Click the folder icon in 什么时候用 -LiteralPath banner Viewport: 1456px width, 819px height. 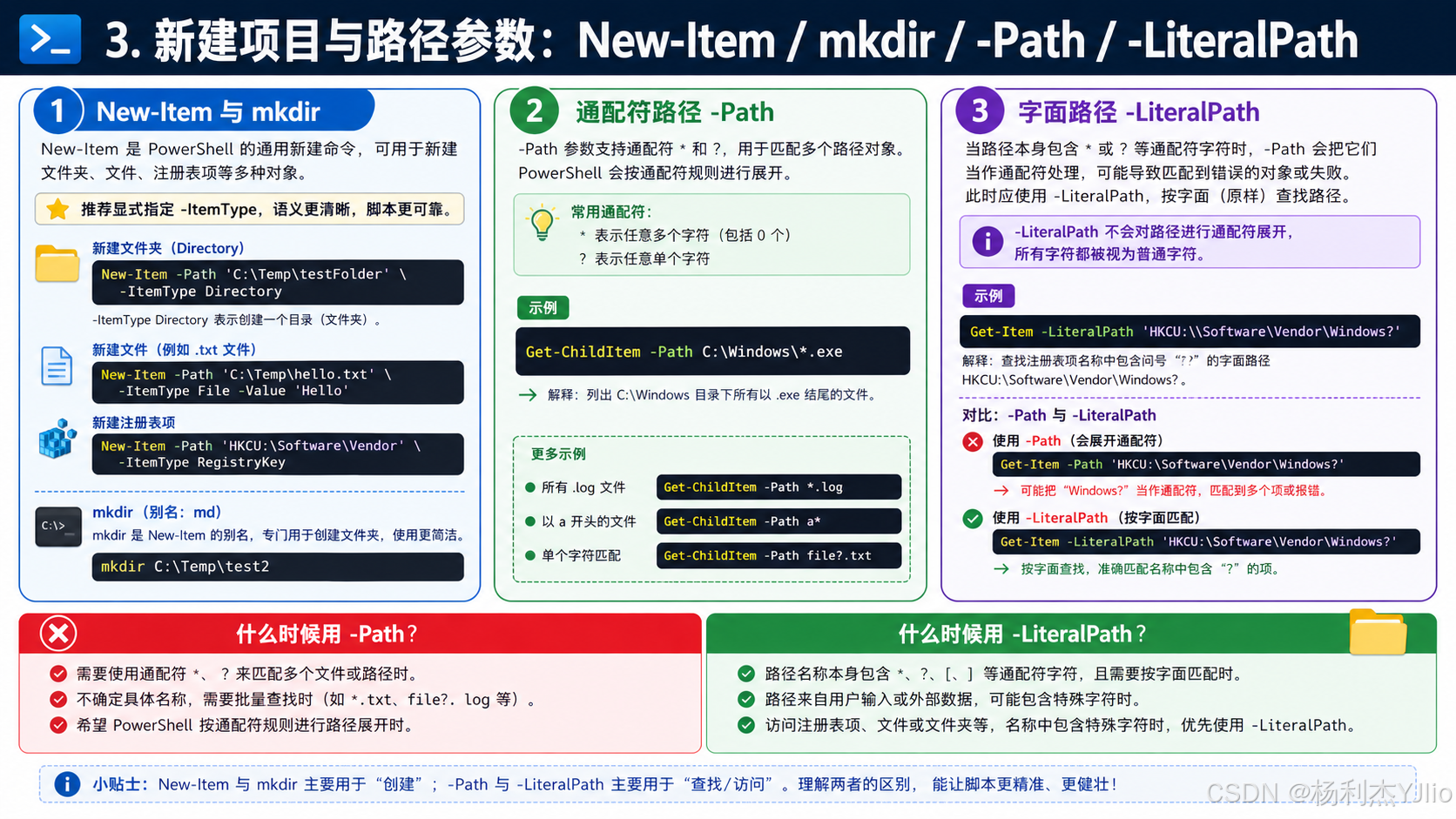click(1378, 632)
